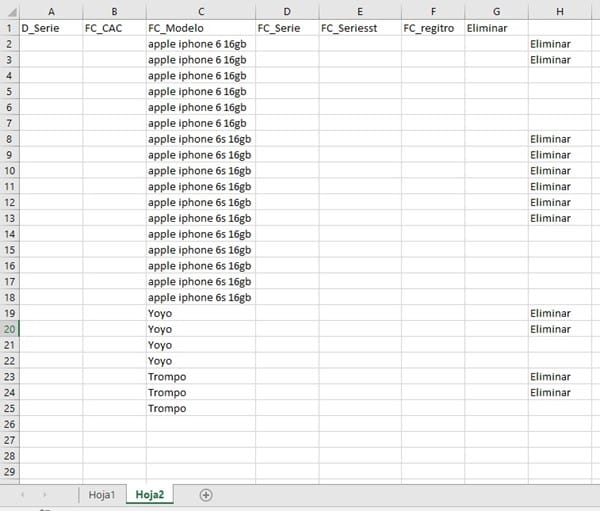Select column B header
600x511 pixels.
tap(114, 12)
